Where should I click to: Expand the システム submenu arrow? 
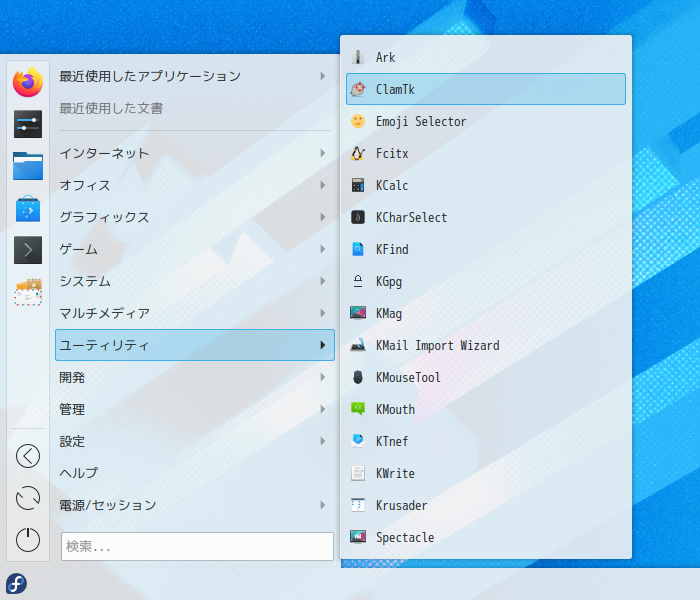[x=323, y=281]
